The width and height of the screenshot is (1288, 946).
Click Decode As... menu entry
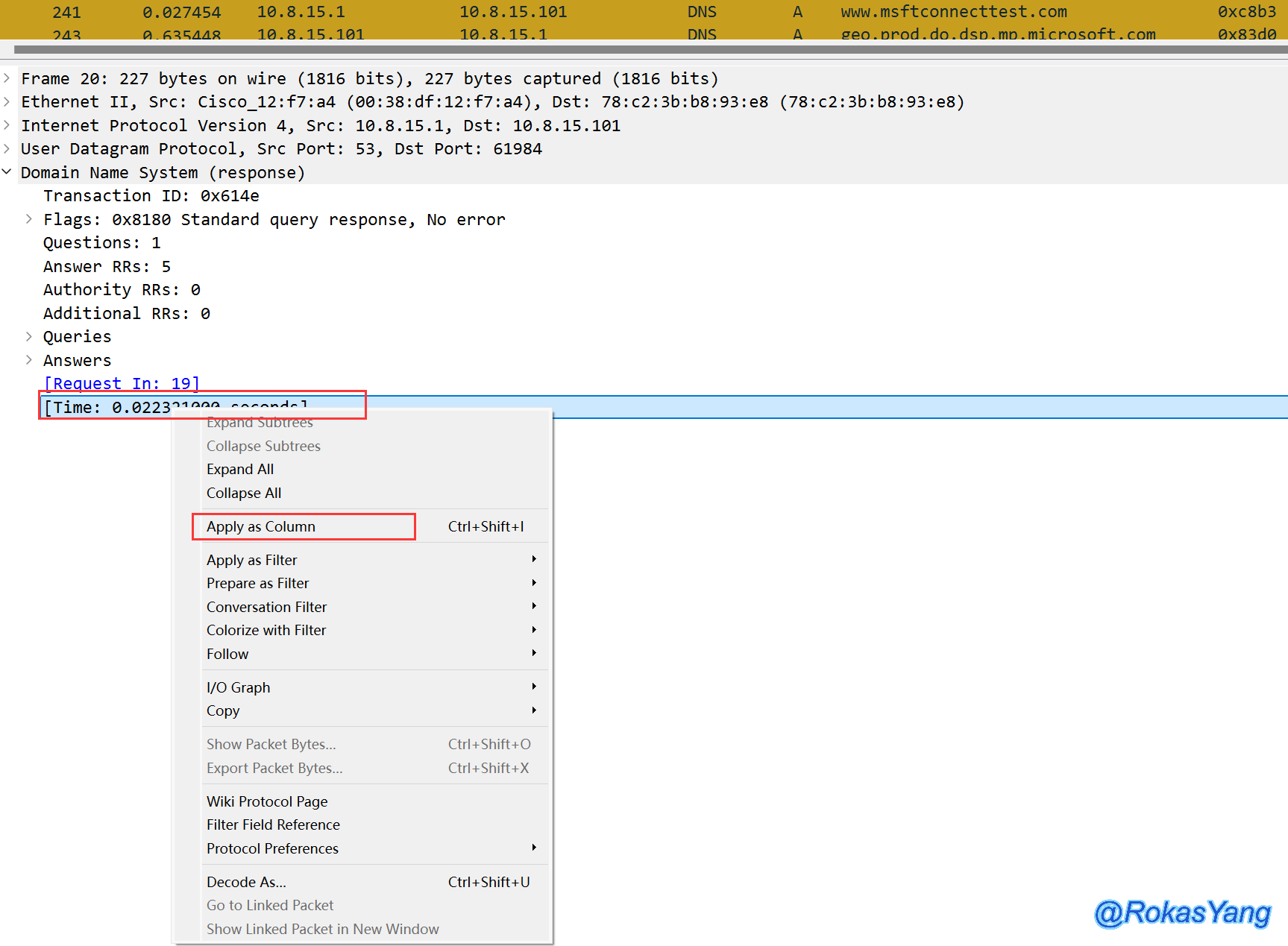(x=246, y=882)
